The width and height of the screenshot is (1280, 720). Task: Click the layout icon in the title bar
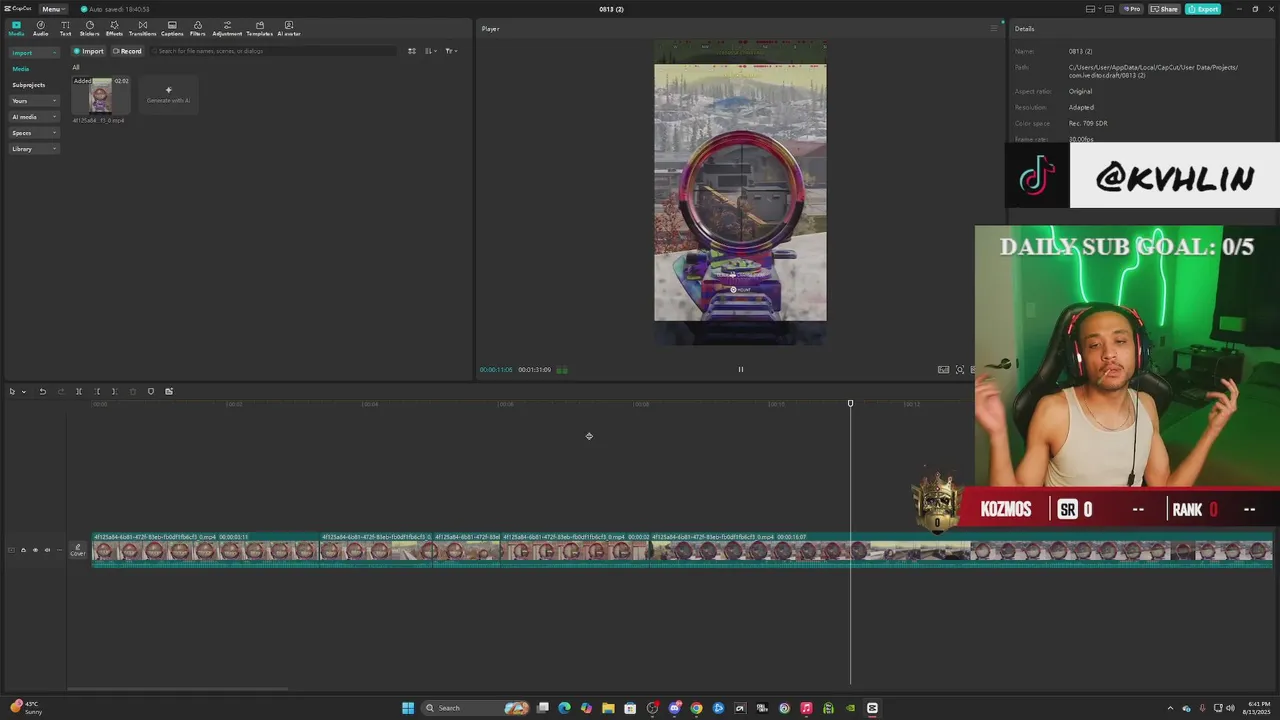point(1091,9)
